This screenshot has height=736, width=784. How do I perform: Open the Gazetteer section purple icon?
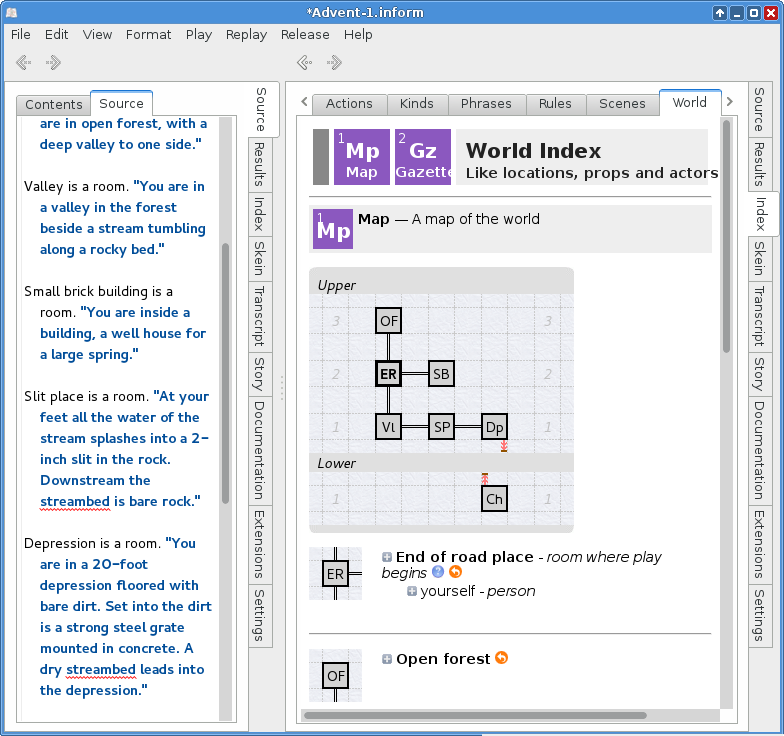click(x=422, y=157)
